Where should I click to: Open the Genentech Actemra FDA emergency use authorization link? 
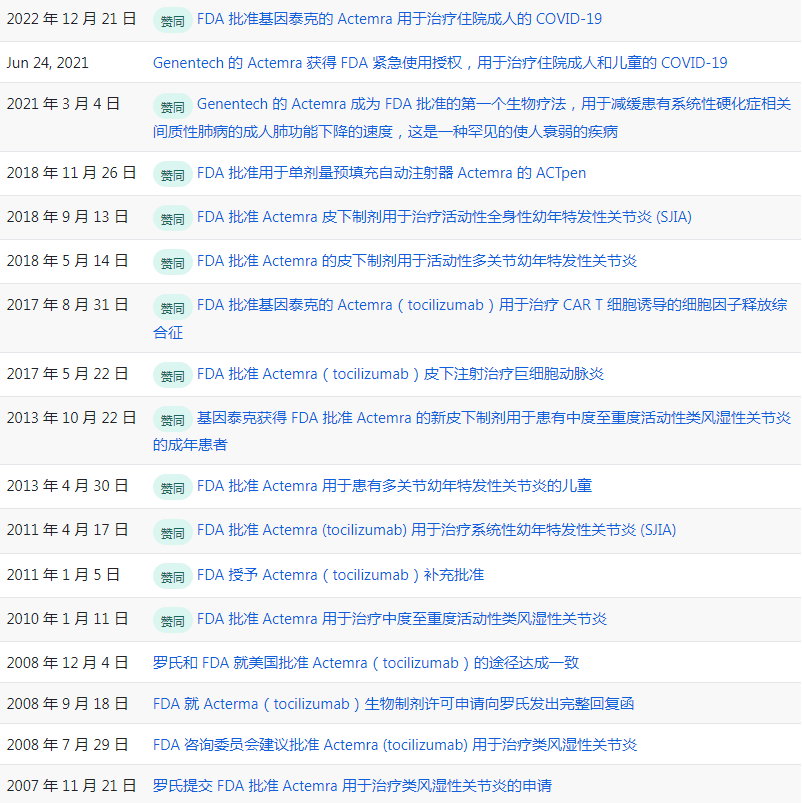click(x=440, y=62)
